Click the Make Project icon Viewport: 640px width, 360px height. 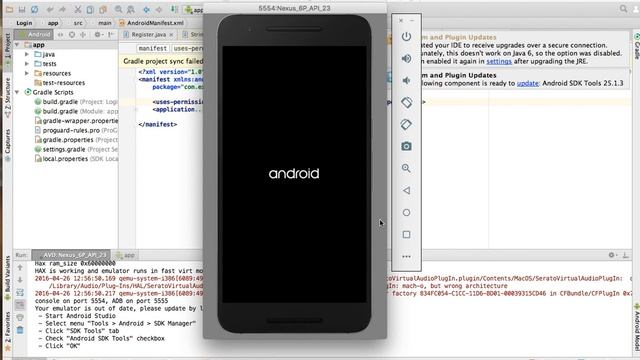coord(174,9)
